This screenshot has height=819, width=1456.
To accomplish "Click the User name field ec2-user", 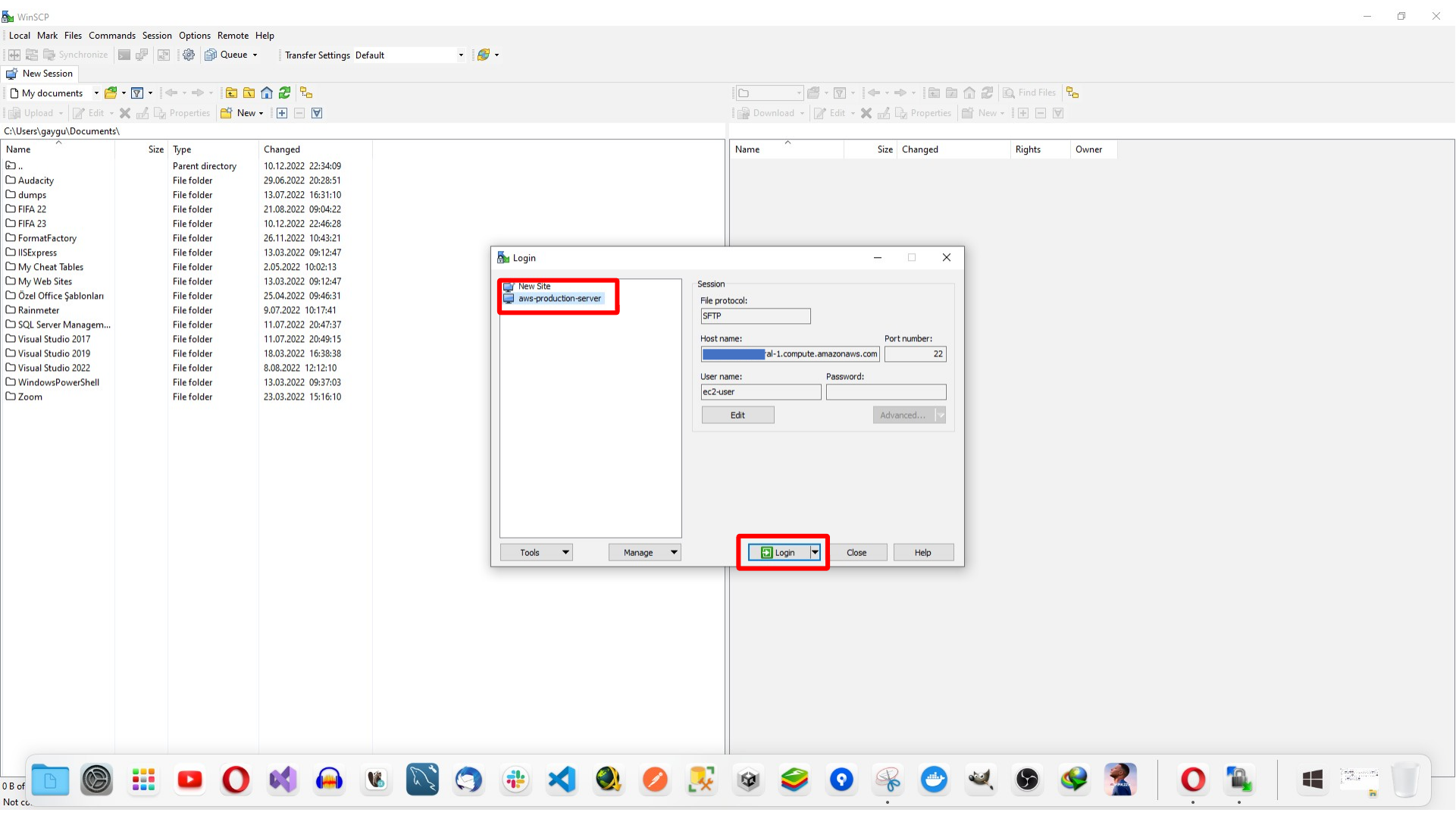I will tap(761, 392).
